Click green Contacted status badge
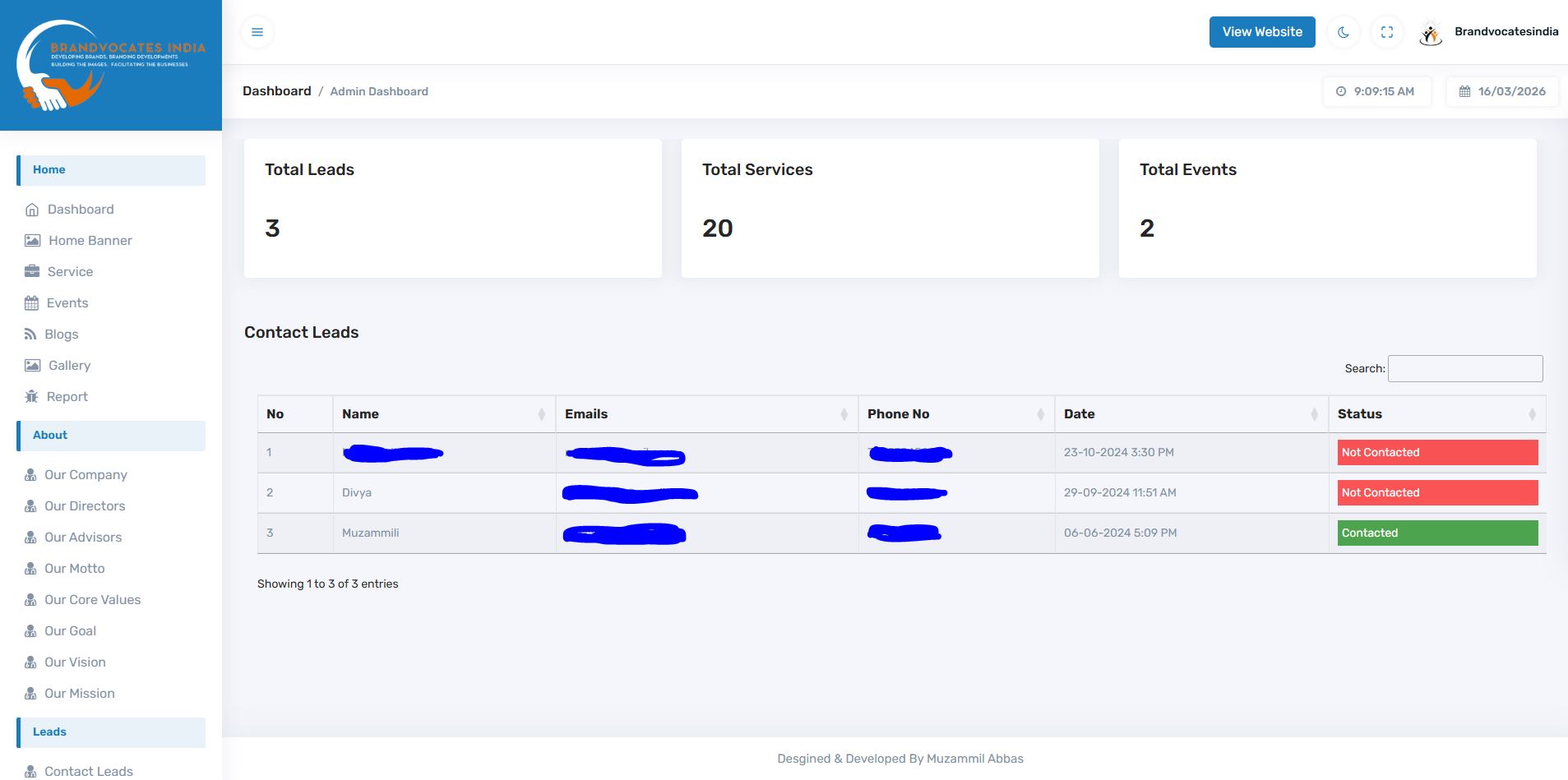The image size is (1568, 780). (x=1436, y=533)
